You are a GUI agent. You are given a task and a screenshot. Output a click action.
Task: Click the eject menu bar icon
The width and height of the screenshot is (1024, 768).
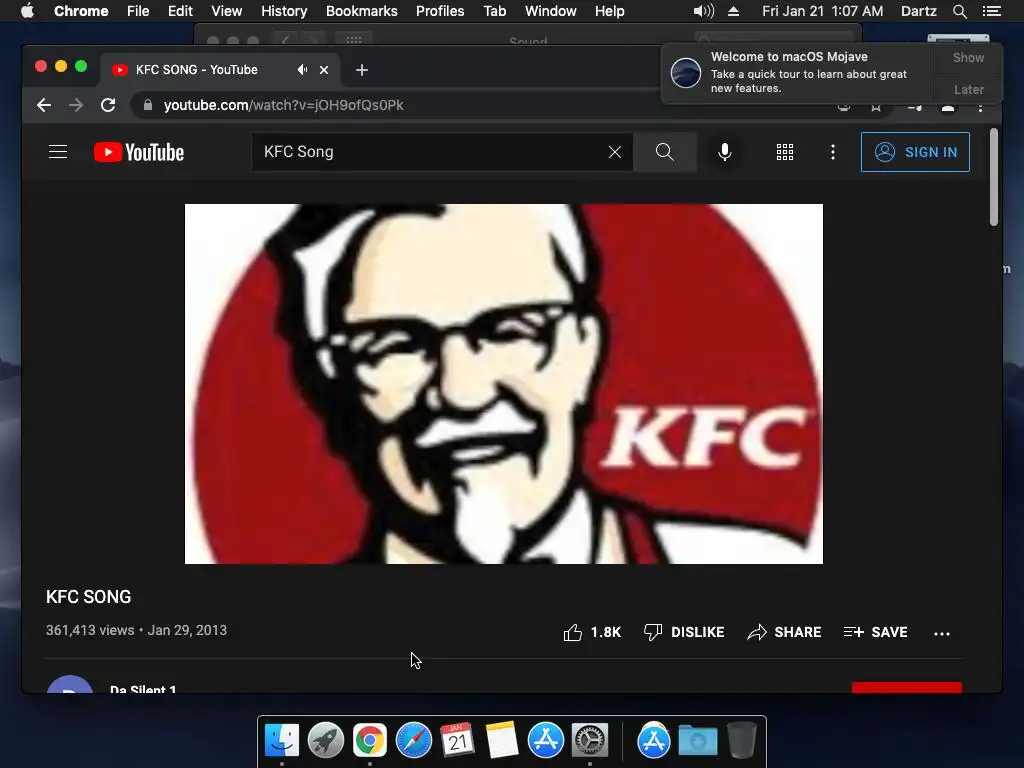point(733,11)
